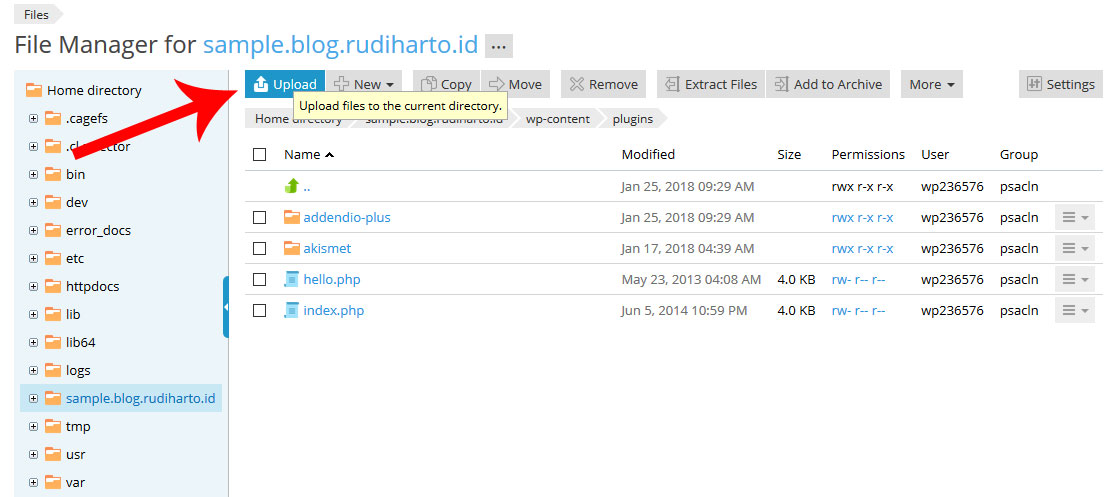Edit permissions of addendio-plus

[862, 217]
